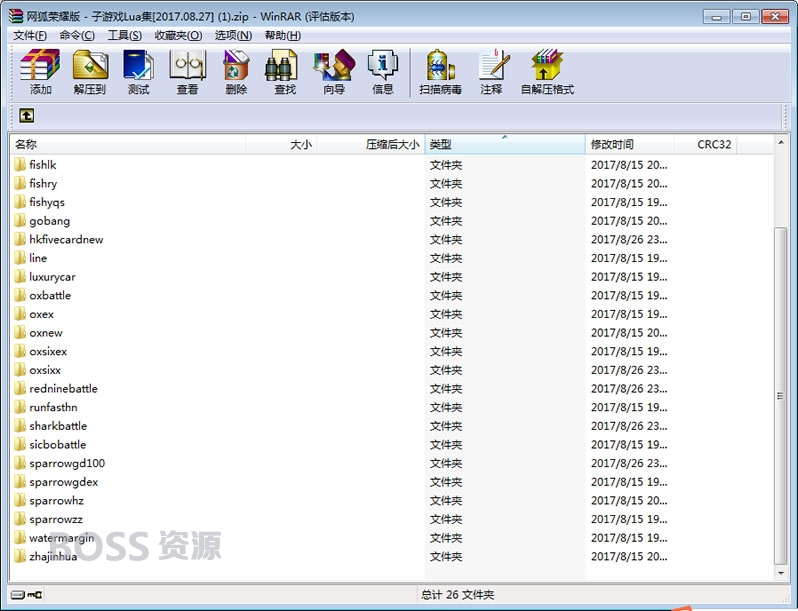Viewport: 798px width, 611px height.
Task: Select the fishlk folder icon
Action: 20,164
